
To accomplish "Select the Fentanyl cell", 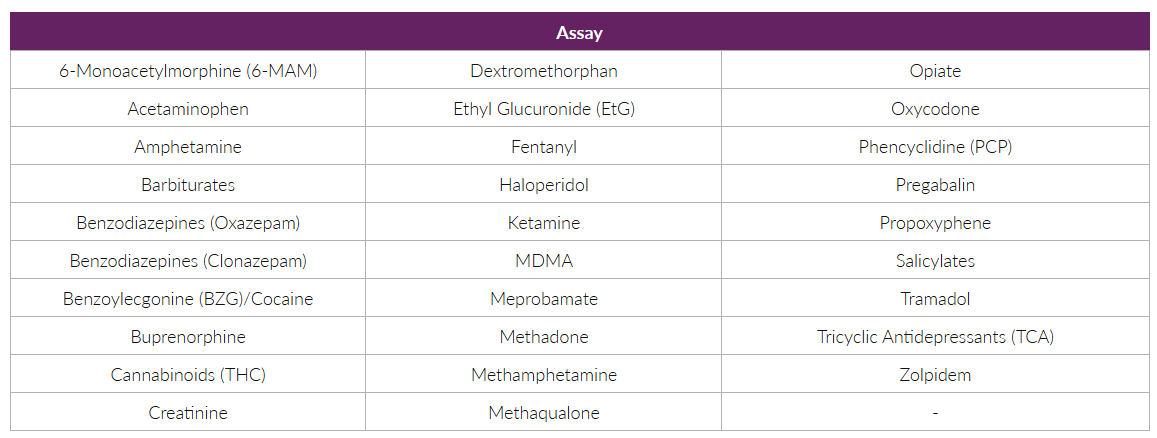I will tap(544, 147).
